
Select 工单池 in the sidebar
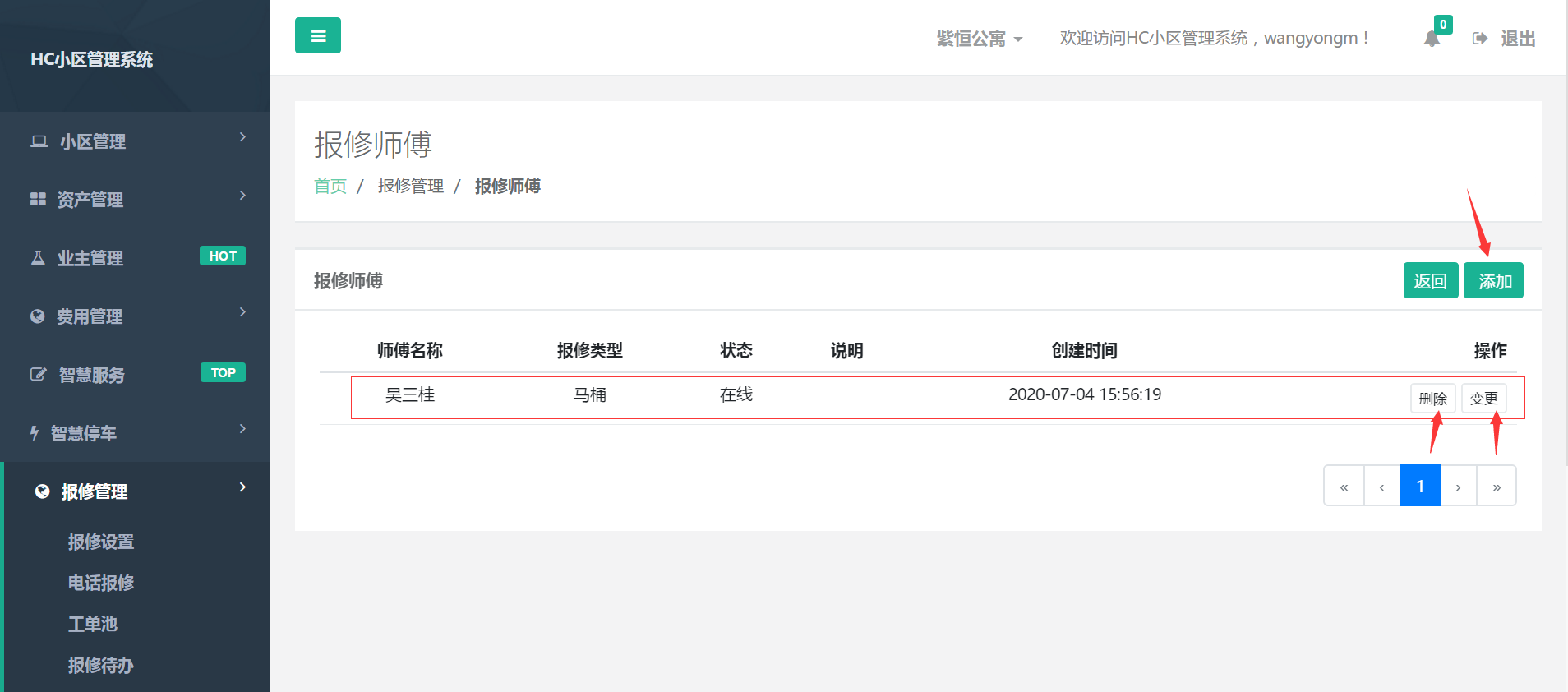pyautogui.click(x=92, y=624)
